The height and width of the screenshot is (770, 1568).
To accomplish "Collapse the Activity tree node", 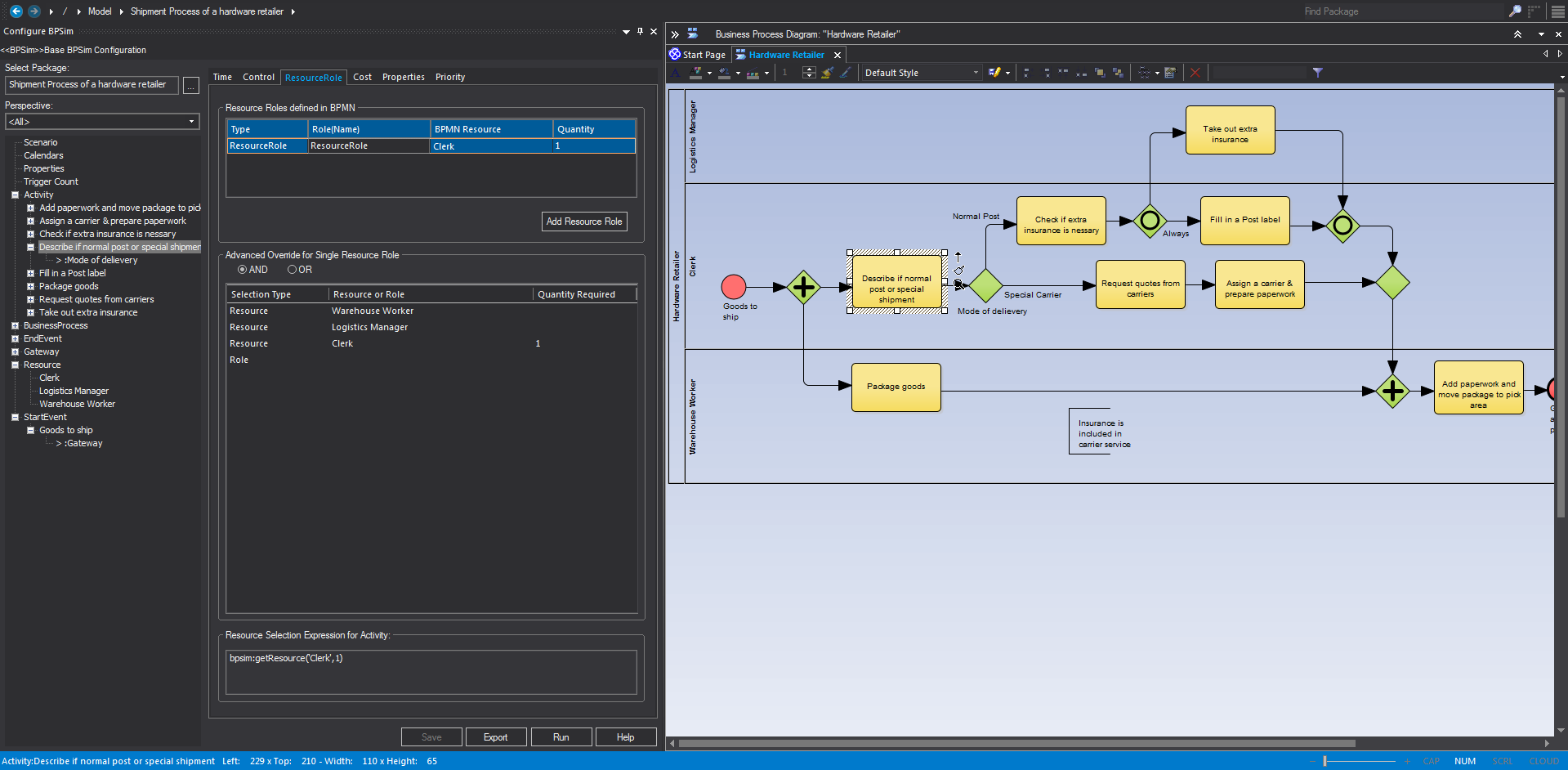I will 15,195.
